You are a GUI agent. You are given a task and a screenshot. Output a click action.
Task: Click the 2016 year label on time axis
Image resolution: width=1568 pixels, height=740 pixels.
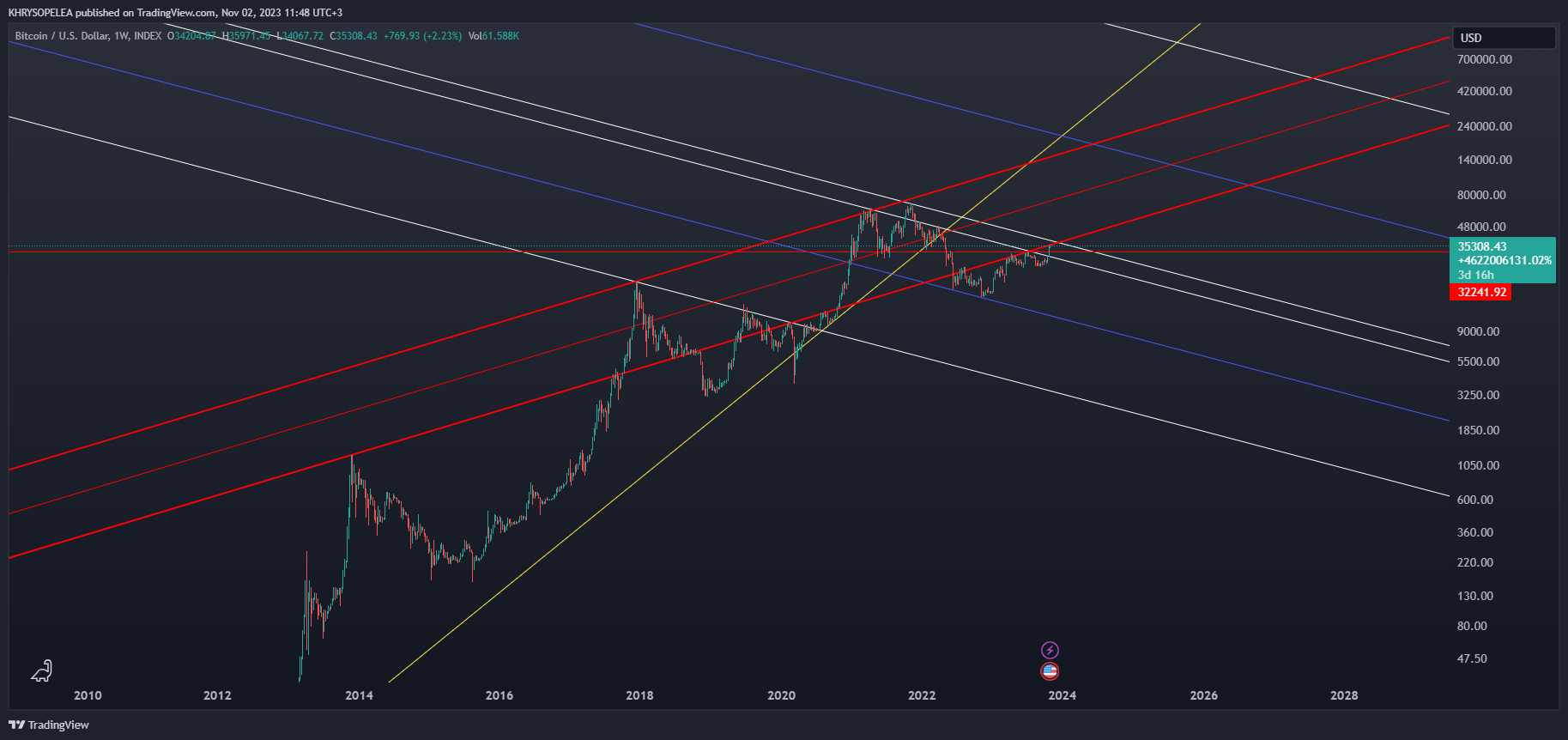(499, 695)
